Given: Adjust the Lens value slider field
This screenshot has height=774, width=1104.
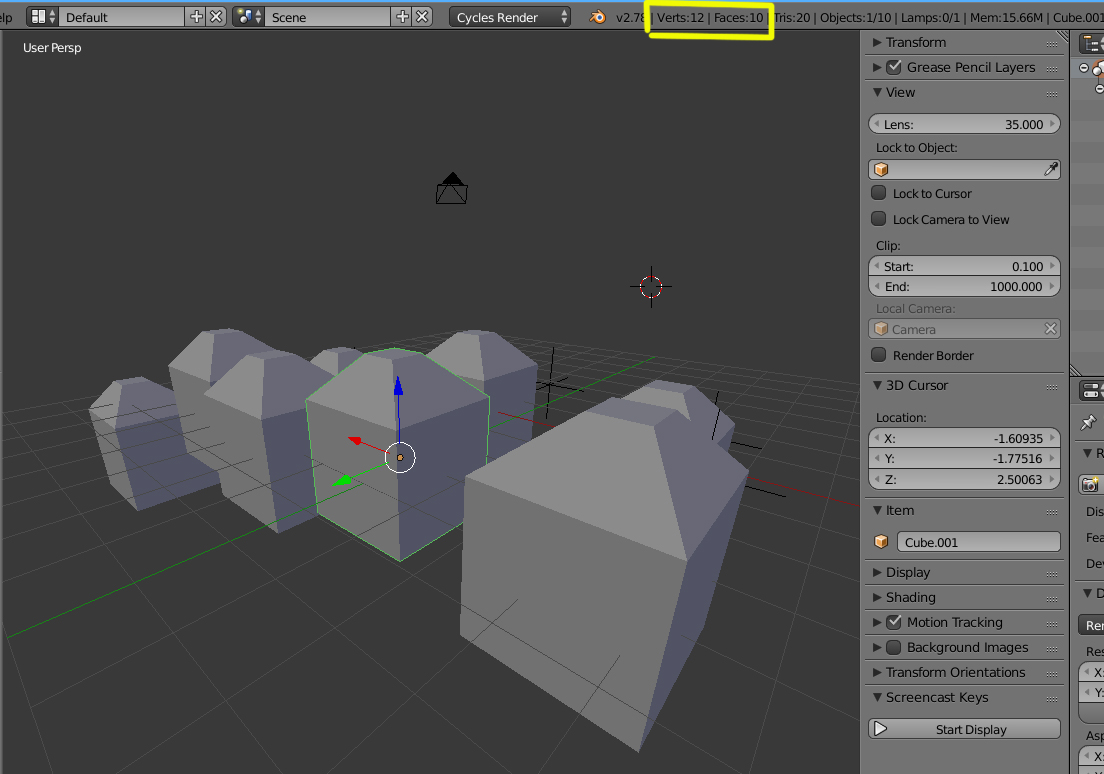Looking at the screenshot, I should point(965,124).
